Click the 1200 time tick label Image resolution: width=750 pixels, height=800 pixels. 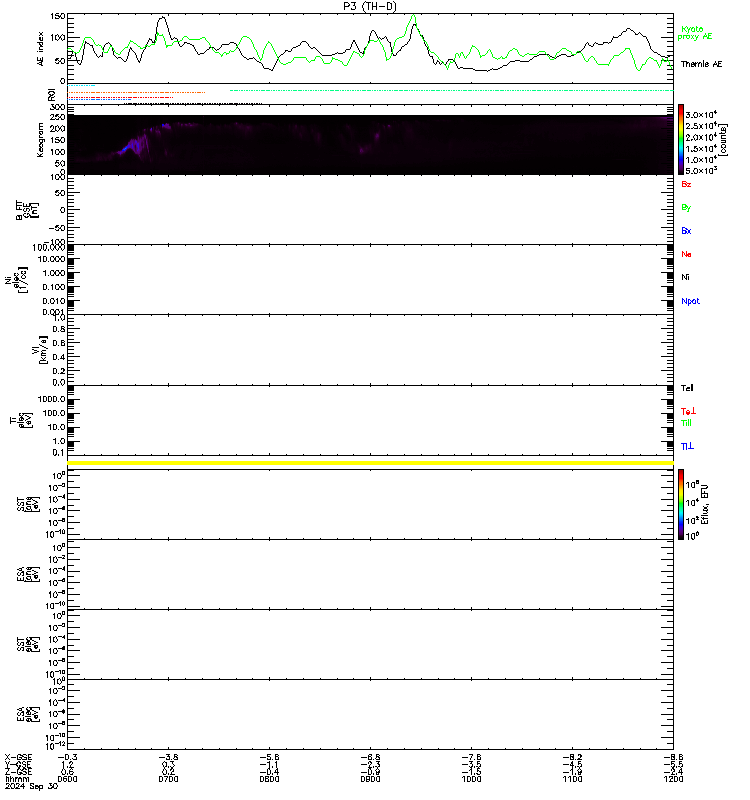pos(673,779)
